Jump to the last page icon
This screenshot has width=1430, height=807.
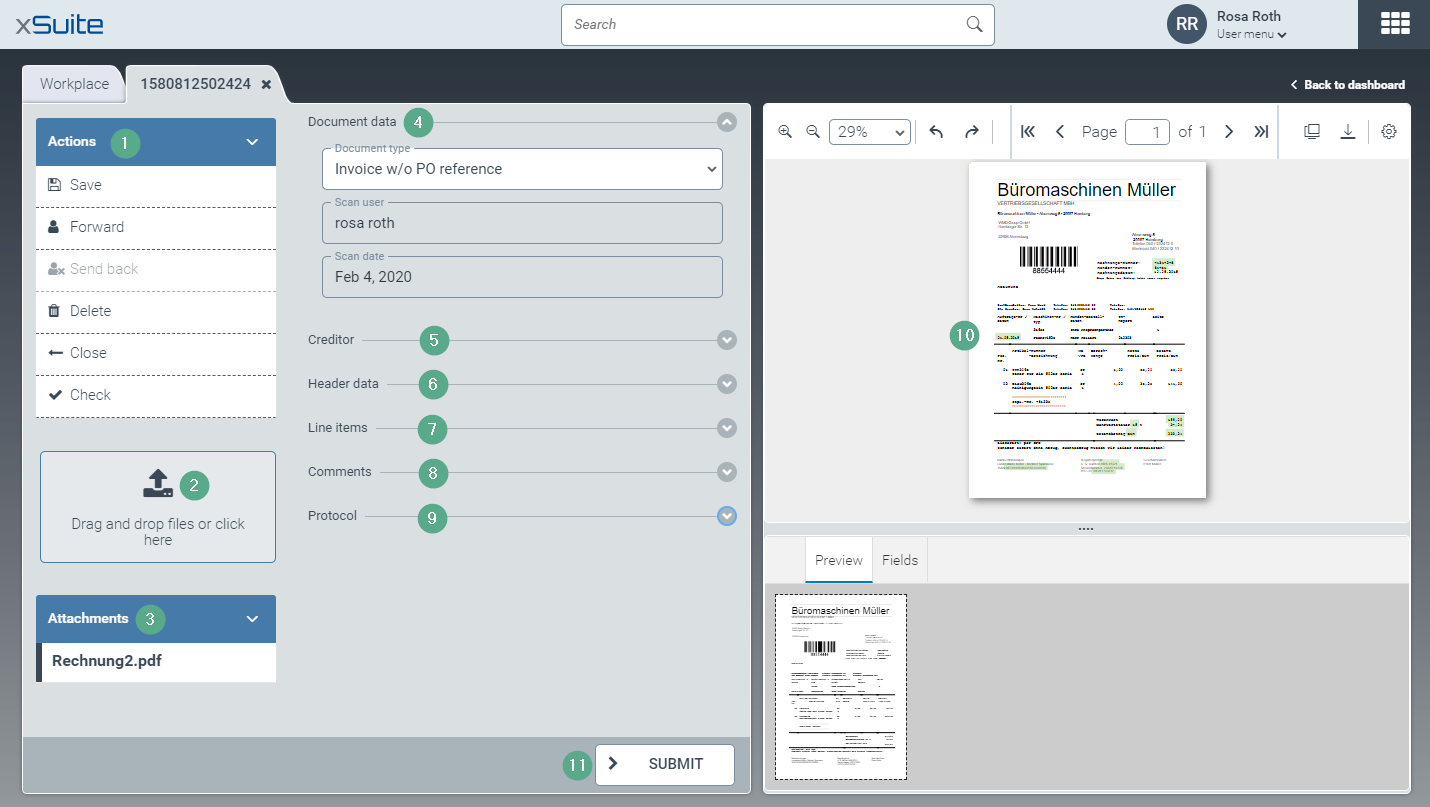pos(1261,131)
